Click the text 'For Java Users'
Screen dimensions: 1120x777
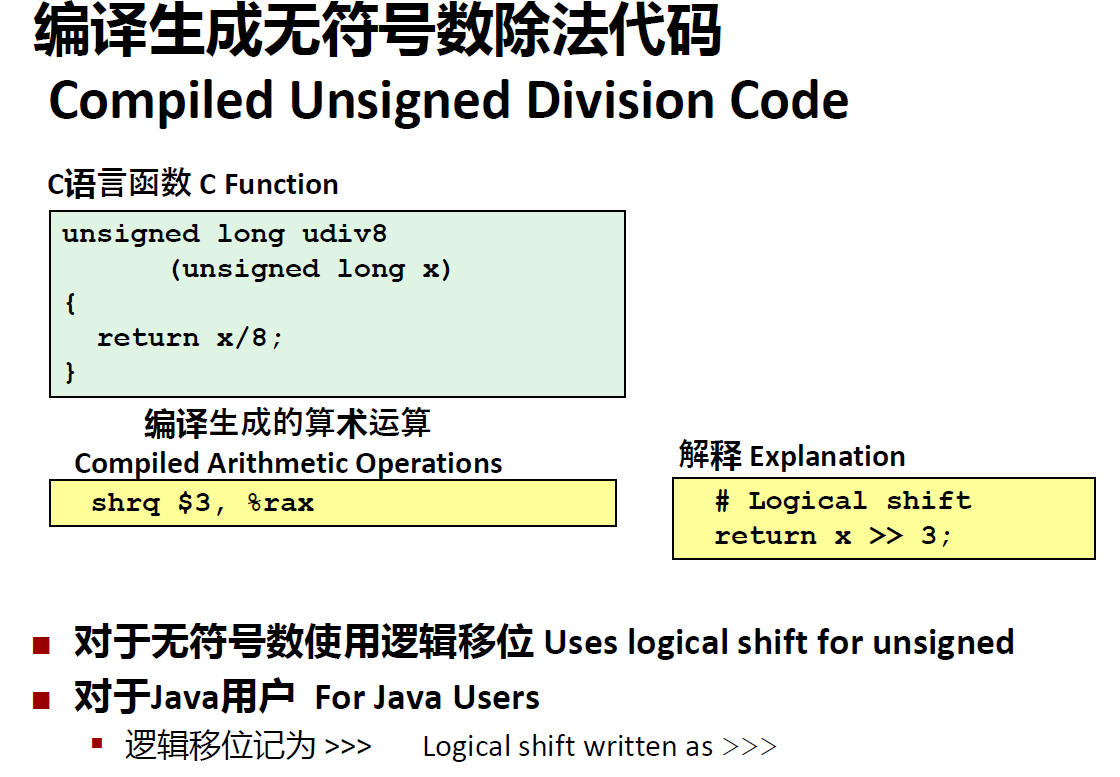tap(427, 698)
